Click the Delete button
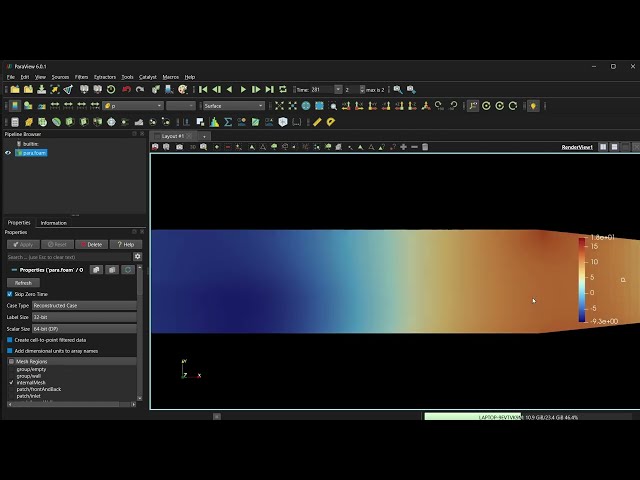 [x=91, y=244]
